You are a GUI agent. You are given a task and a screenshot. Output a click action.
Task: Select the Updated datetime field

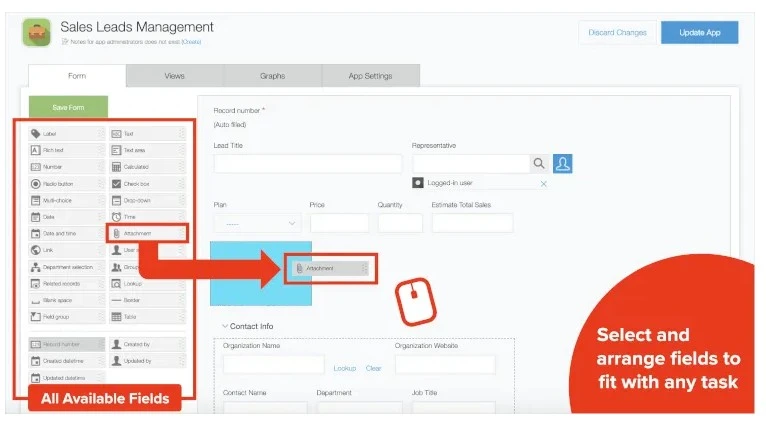pyautogui.click(x=67, y=378)
